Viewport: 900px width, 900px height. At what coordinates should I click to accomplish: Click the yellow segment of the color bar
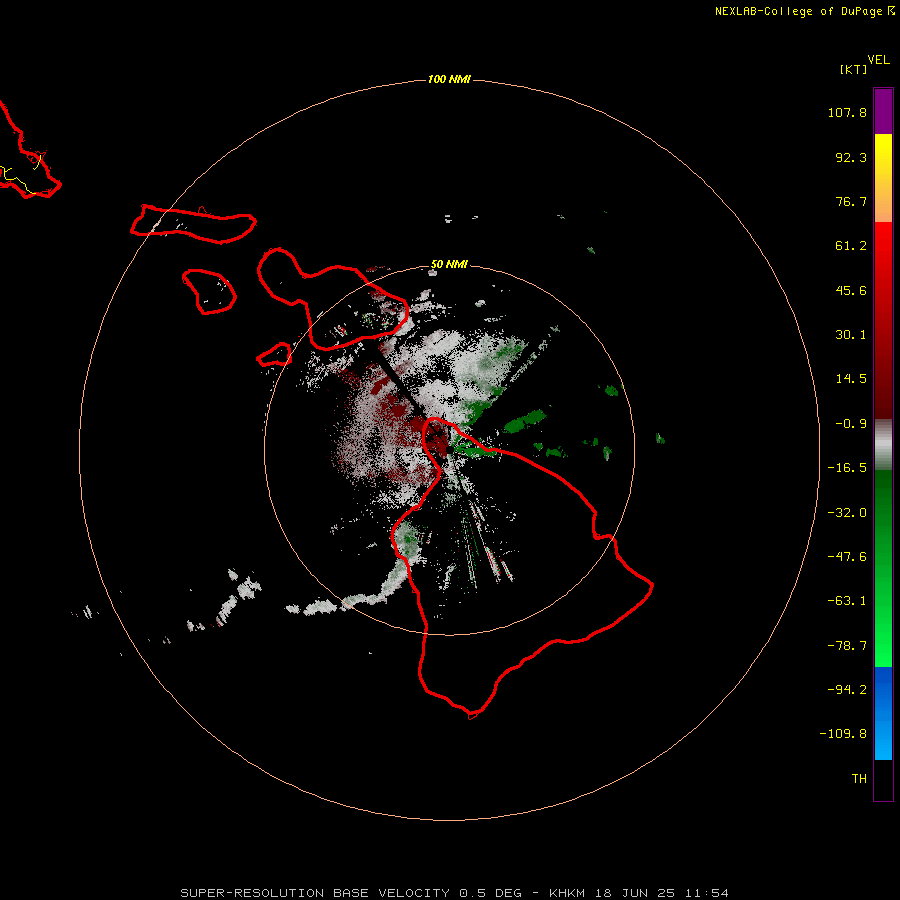(x=883, y=178)
